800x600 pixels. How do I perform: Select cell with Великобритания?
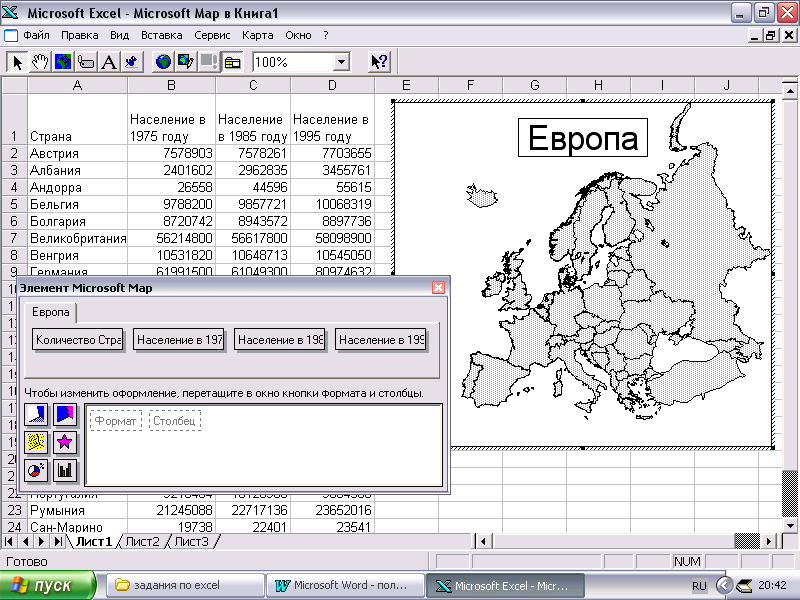(77, 238)
